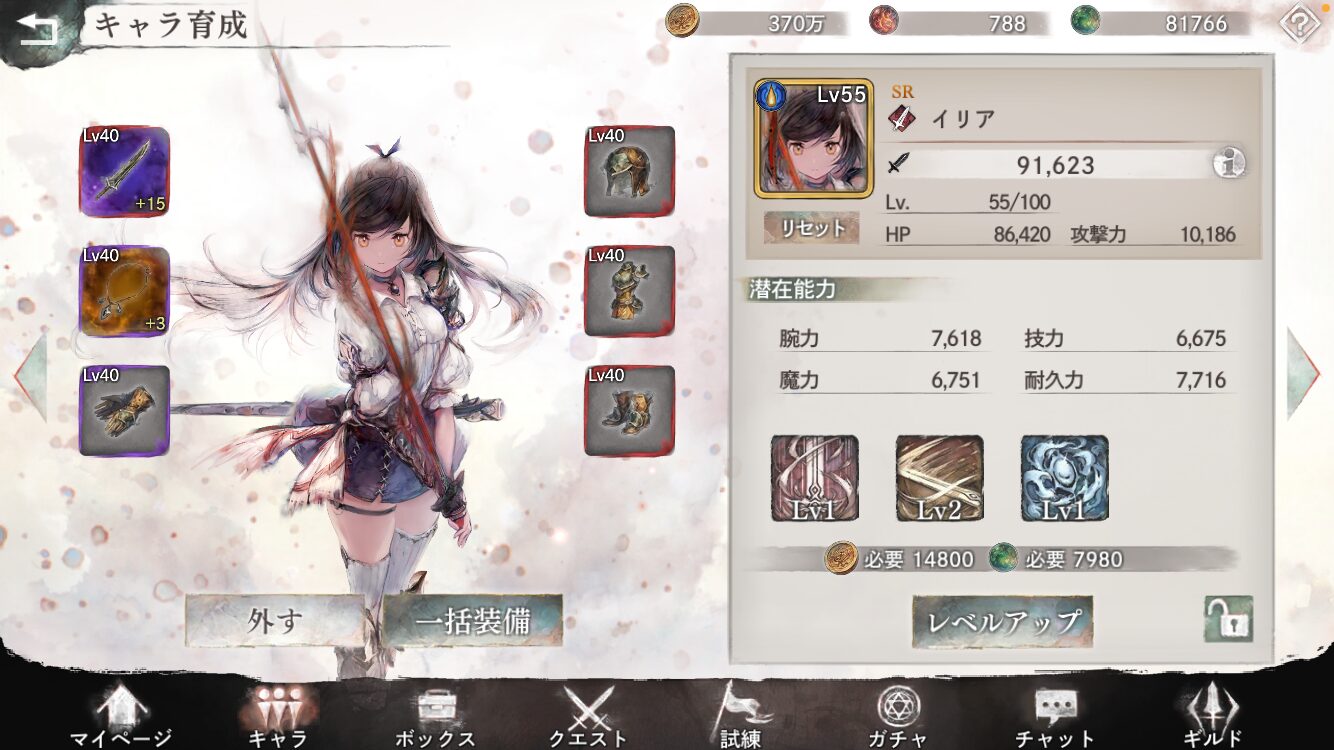Click the レベルアップ button
This screenshot has height=750, width=1334.
(1002, 622)
